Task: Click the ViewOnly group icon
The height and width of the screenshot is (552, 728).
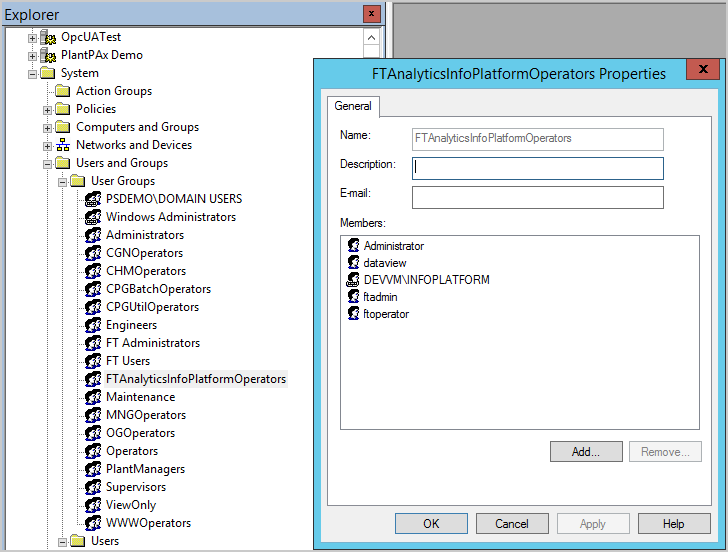Action: point(93,506)
